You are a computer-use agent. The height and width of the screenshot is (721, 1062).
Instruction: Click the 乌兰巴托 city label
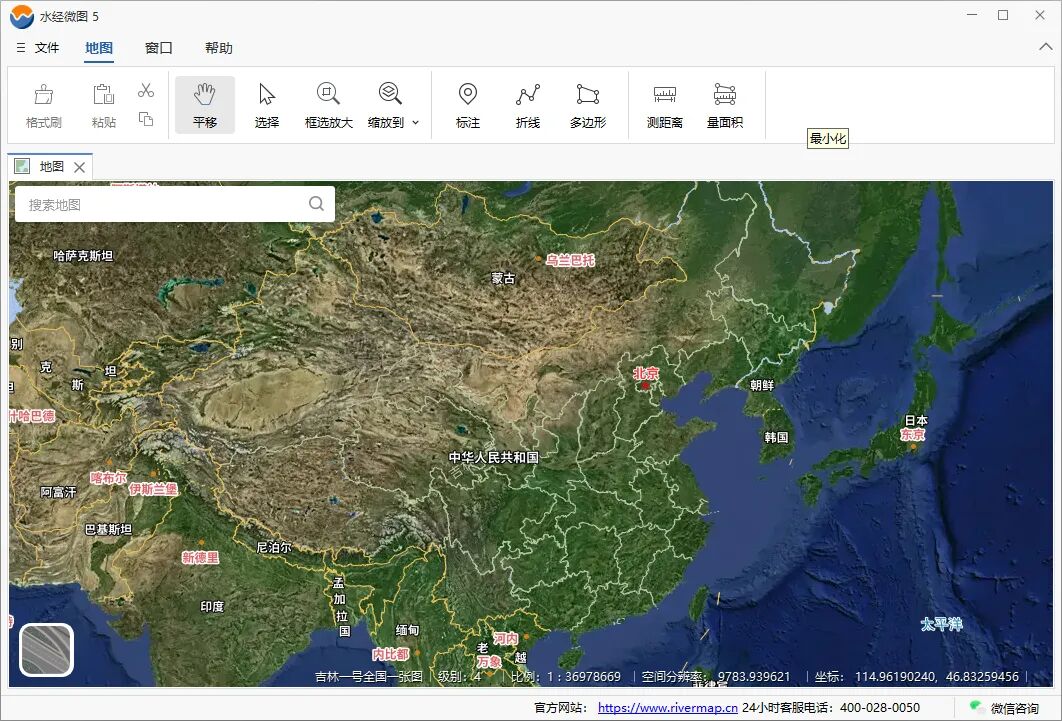pyautogui.click(x=570, y=260)
